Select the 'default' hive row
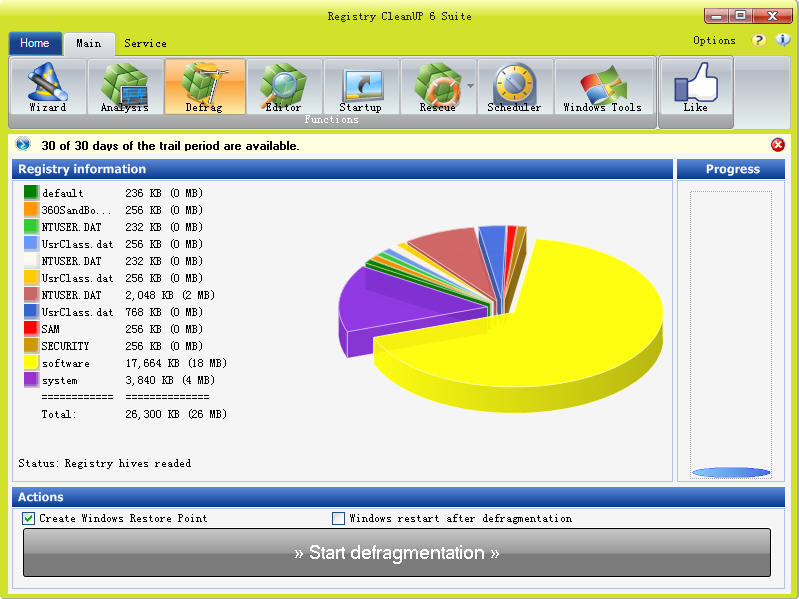Image resolution: width=799 pixels, height=599 pixels. point(113,193)
